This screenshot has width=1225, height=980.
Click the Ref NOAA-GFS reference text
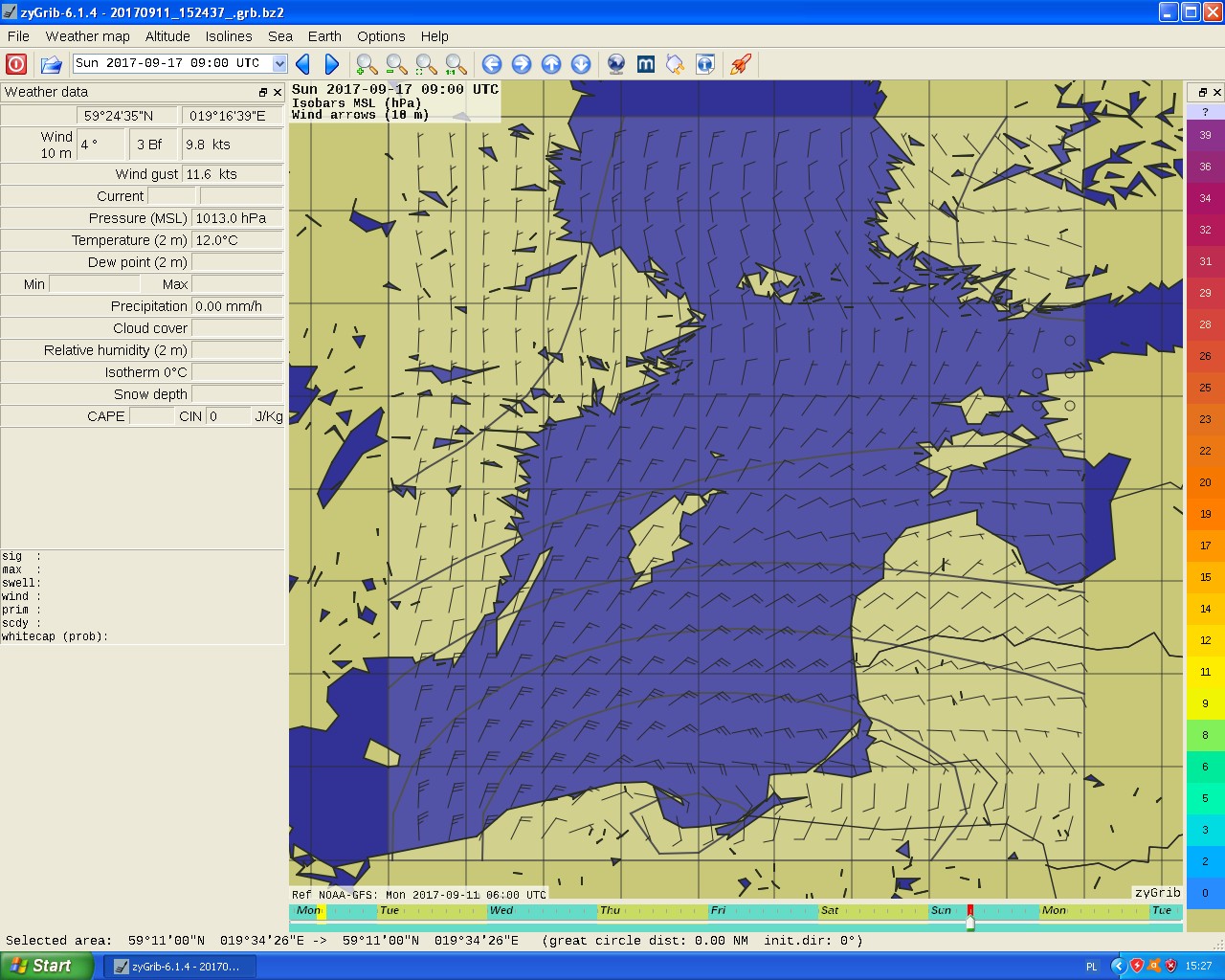pyautogui.click(x=419, y=896)
